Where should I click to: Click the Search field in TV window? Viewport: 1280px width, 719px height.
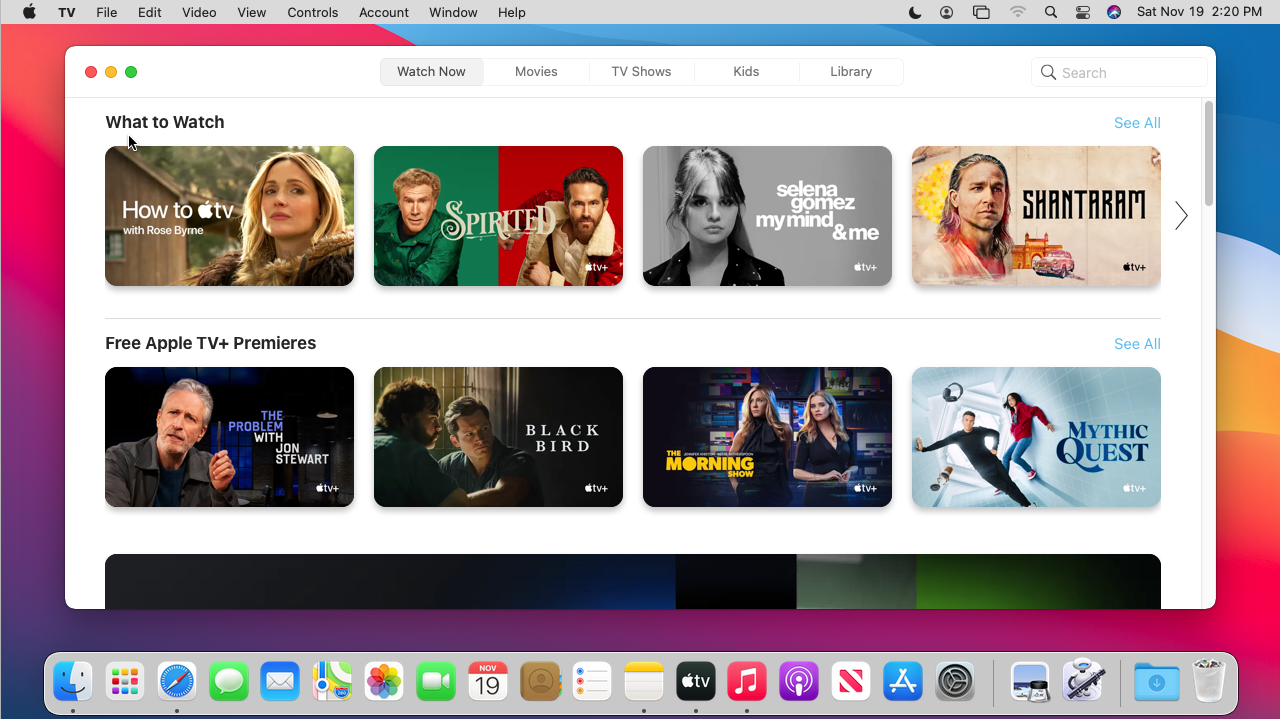click(x=1119, y=72)
